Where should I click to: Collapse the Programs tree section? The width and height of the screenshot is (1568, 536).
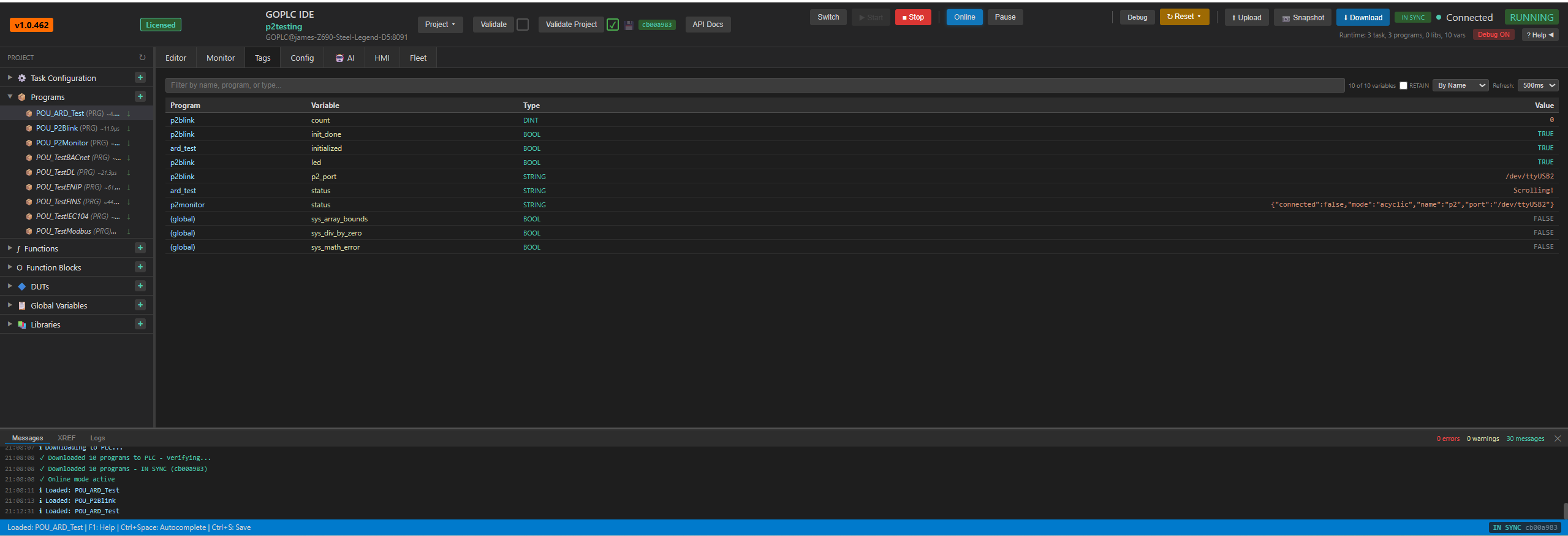point(10,97)
